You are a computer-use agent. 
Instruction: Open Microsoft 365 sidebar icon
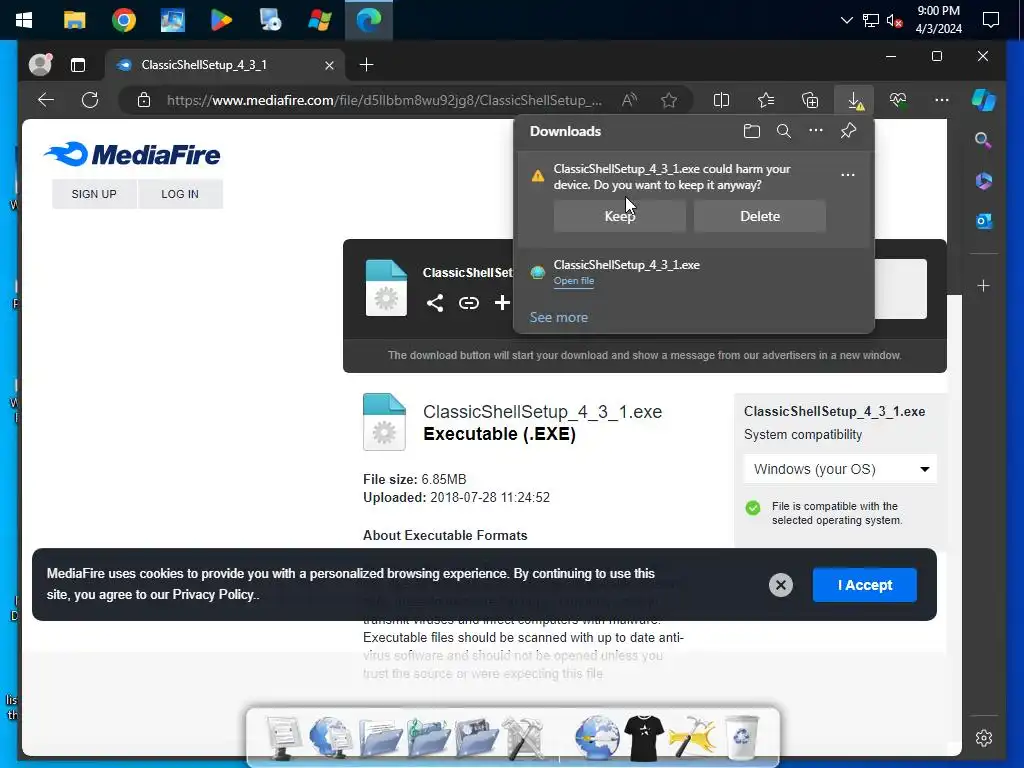click(984, 180)
